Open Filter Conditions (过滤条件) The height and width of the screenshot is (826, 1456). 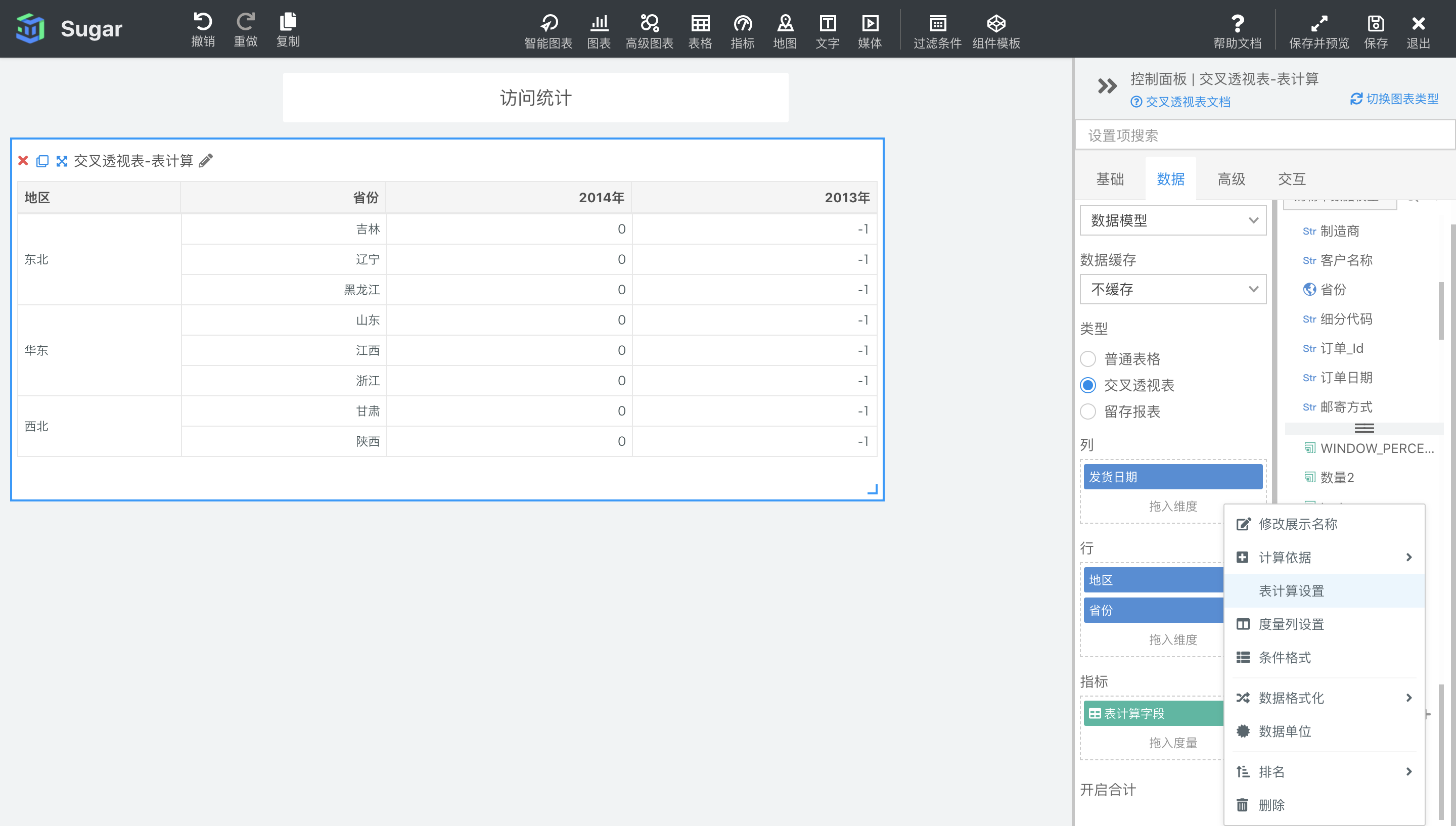(938, 31)
